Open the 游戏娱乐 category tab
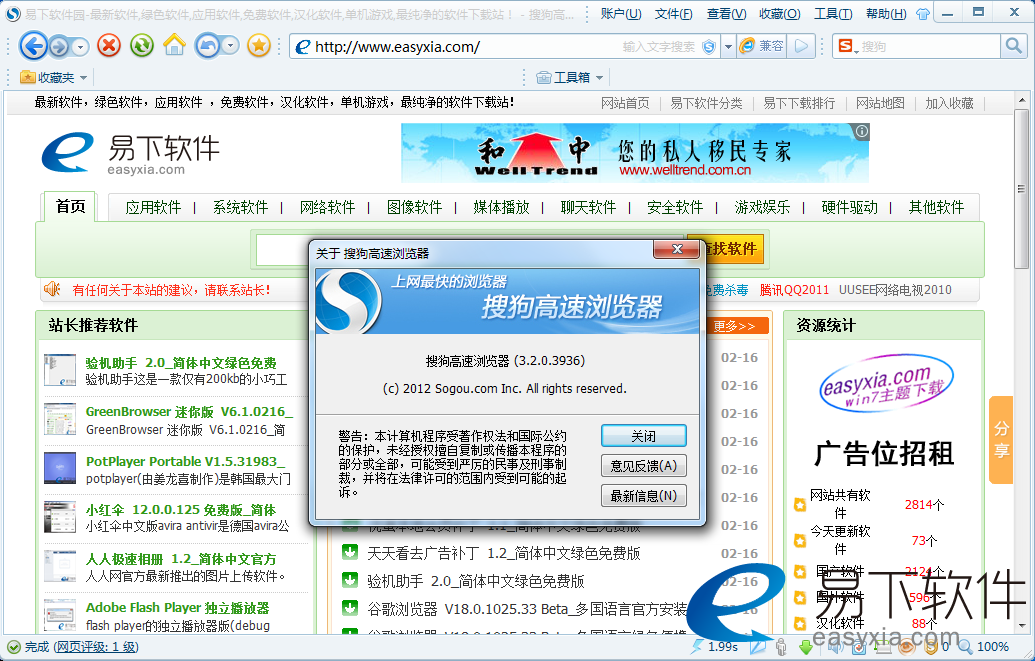 click(762, 207)
